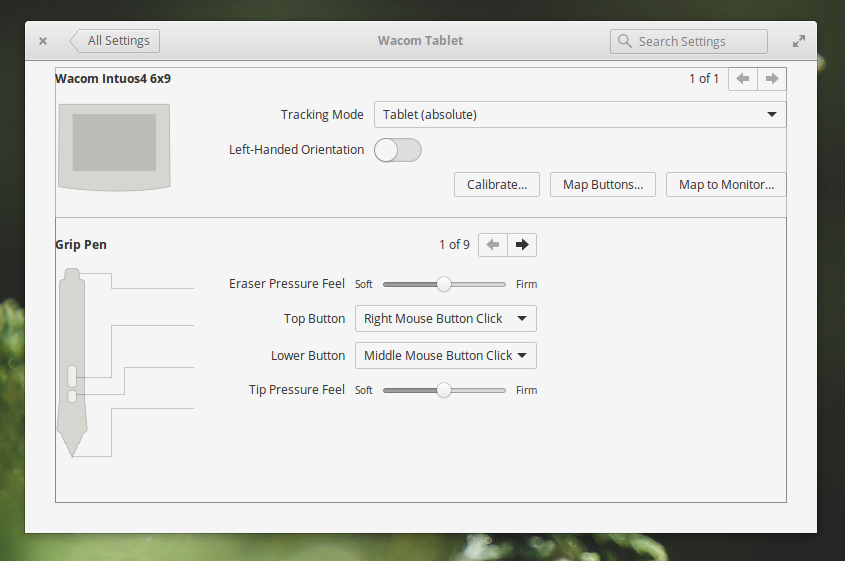845x561 pixels.
Task: Click the Grip Pen stylus illustration
Action: 72,362
